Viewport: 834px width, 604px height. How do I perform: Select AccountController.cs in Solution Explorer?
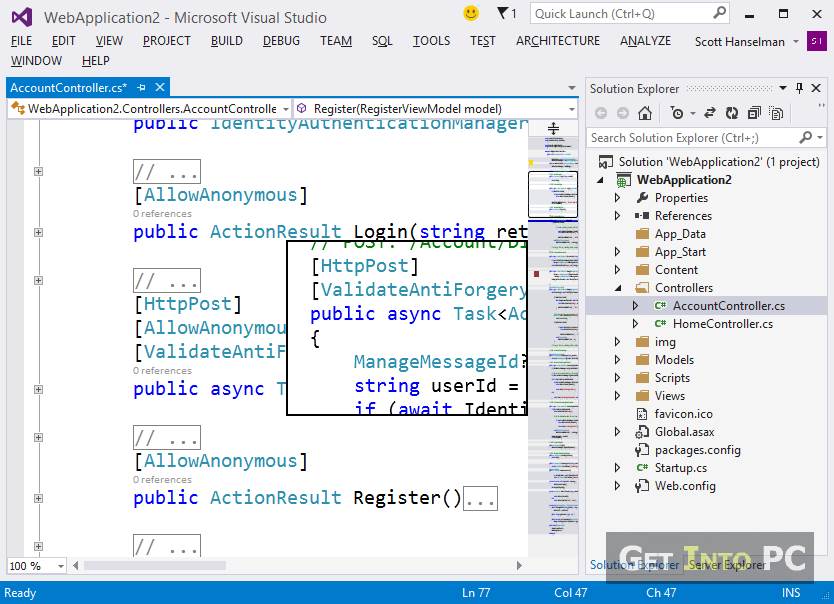click(729, 306)
